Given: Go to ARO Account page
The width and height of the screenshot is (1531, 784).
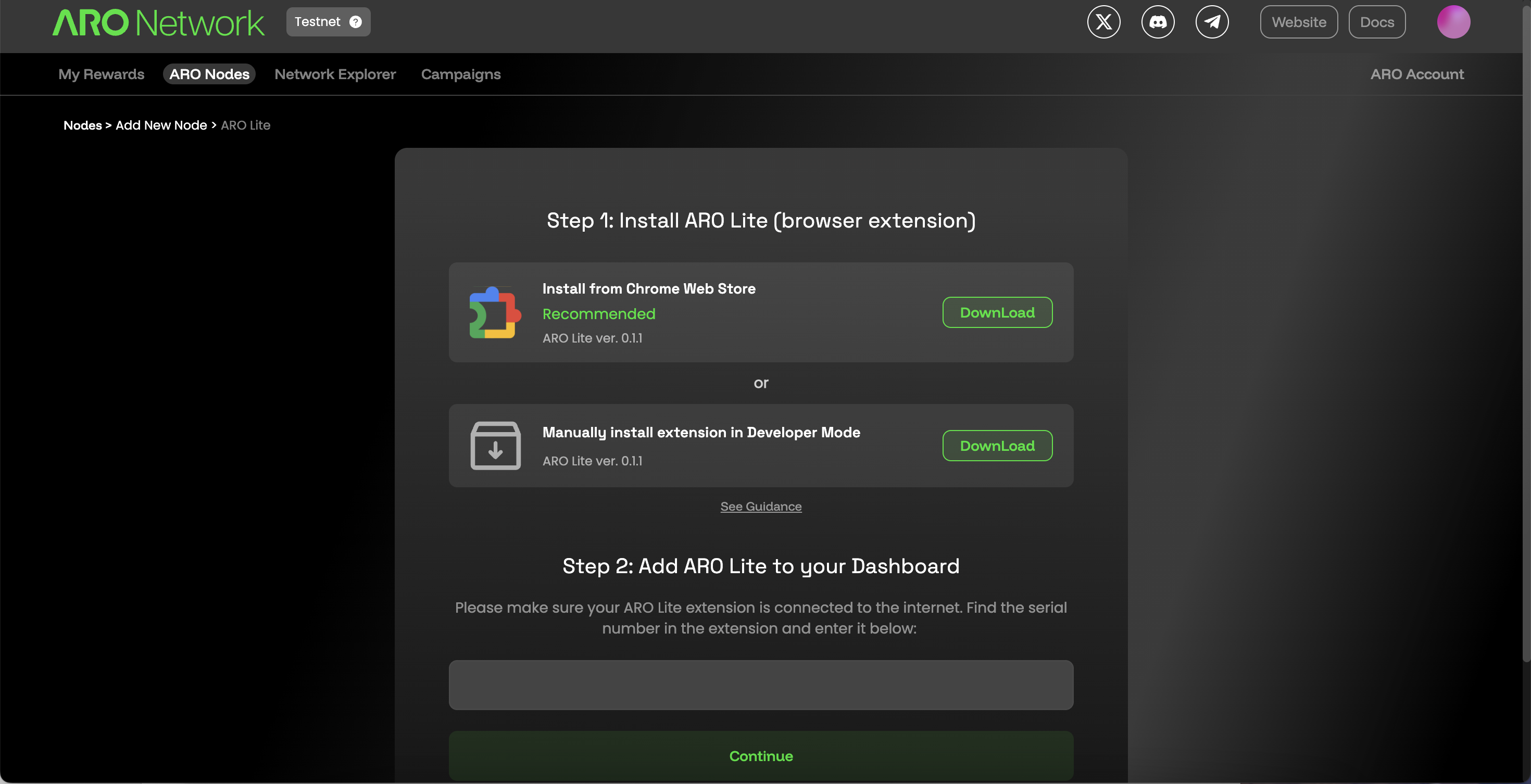Looking at the screenshot, I should [x=1417, y=74].
